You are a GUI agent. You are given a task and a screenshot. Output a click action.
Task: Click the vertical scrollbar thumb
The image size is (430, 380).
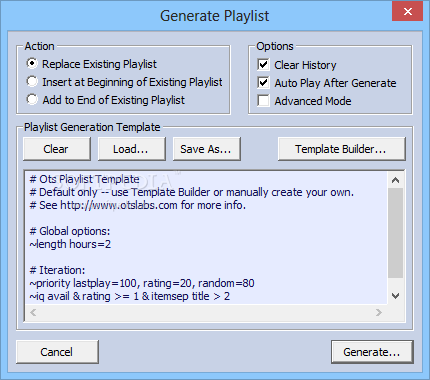[x=396, y=233]
